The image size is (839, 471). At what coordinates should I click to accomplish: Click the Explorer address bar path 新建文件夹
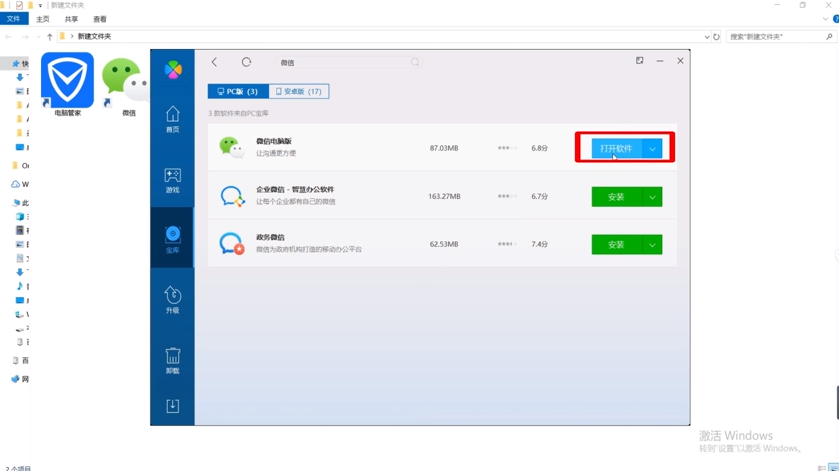click(x=94, y=36)
